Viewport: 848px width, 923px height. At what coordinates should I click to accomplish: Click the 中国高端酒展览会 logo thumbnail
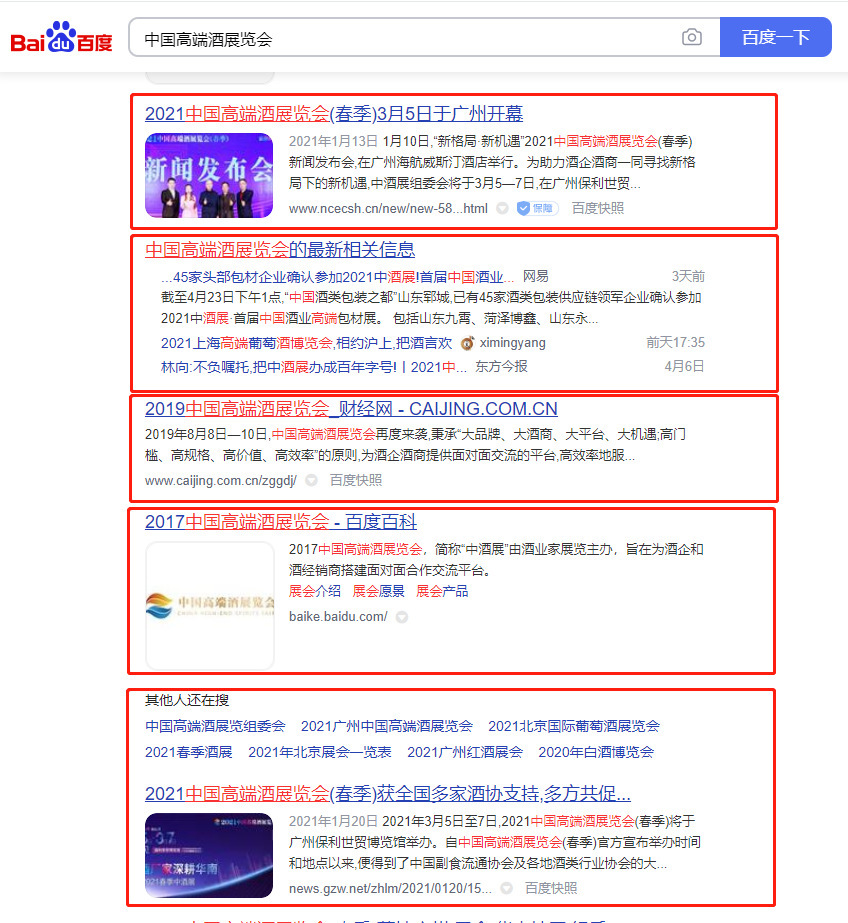pyautogui.click(x=209, y=606)
